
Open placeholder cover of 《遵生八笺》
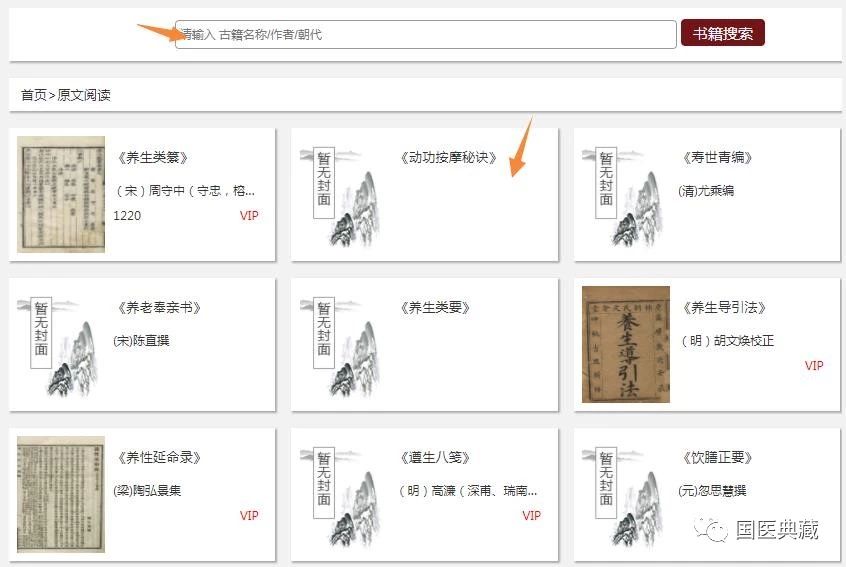click(x=343, y=495)
